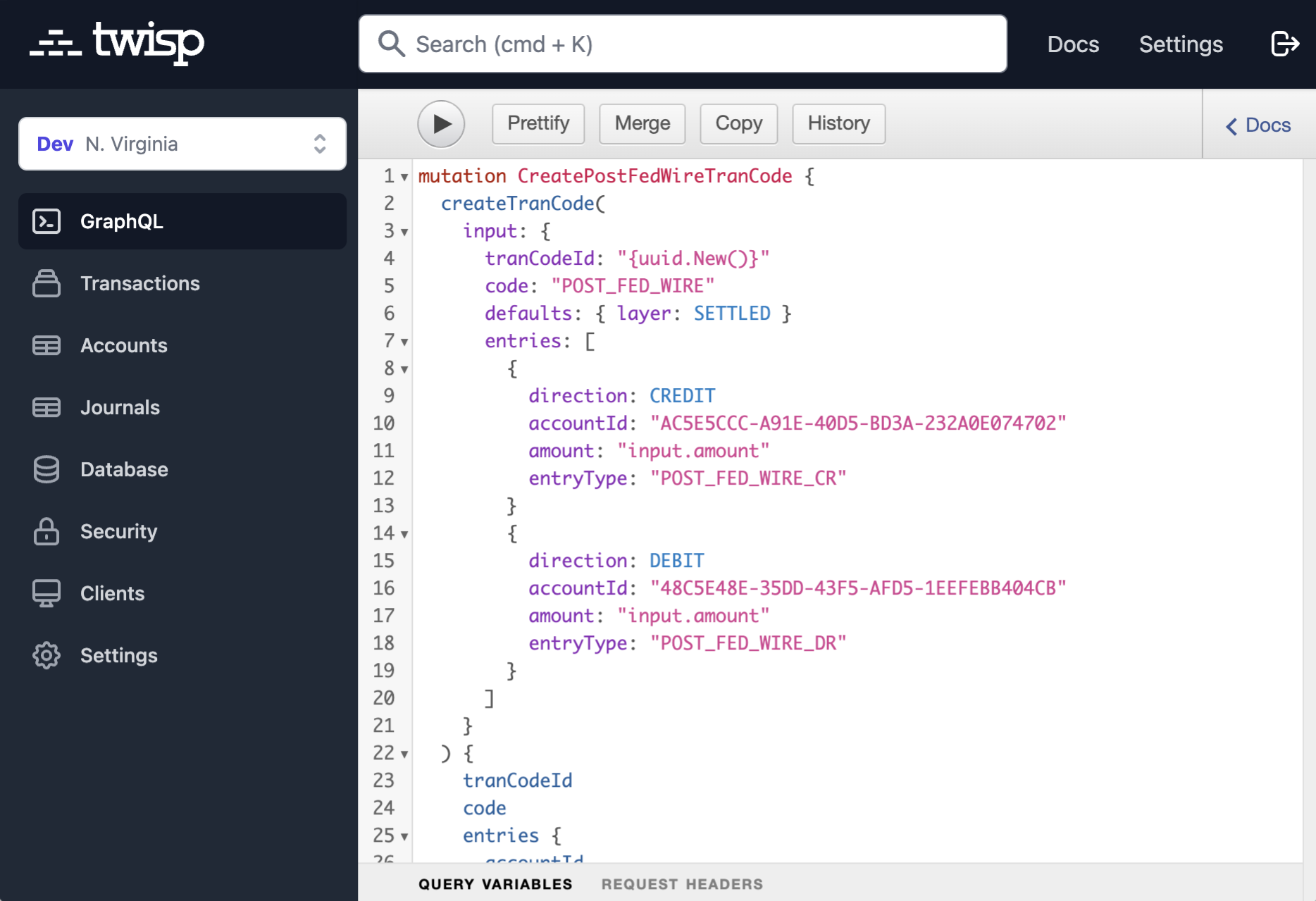This screenshot has height=901, width=1316.
Task: Select the GraphQL section icon
Action: point(46,220)
